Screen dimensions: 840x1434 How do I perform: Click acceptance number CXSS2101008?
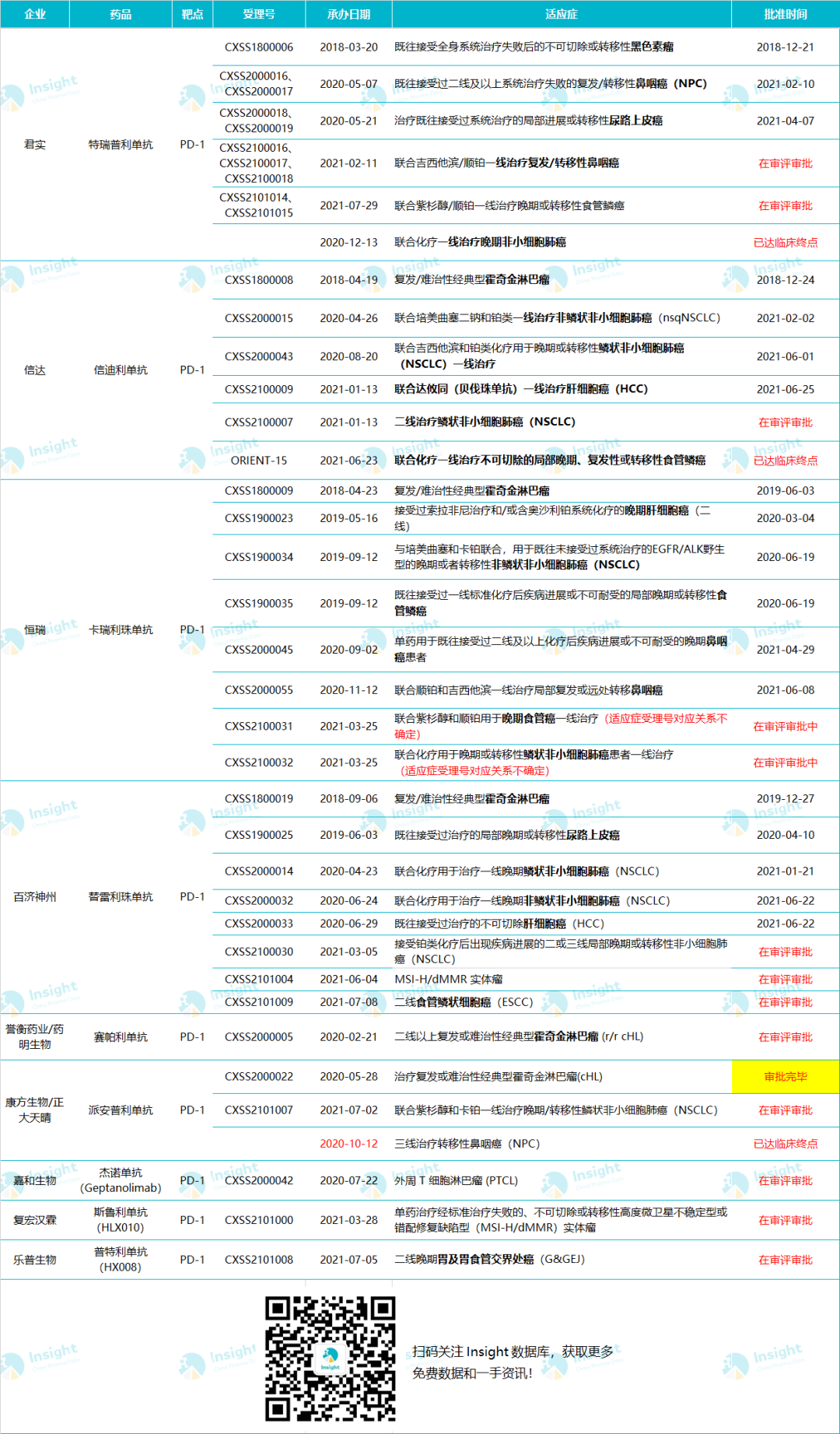259,1260
